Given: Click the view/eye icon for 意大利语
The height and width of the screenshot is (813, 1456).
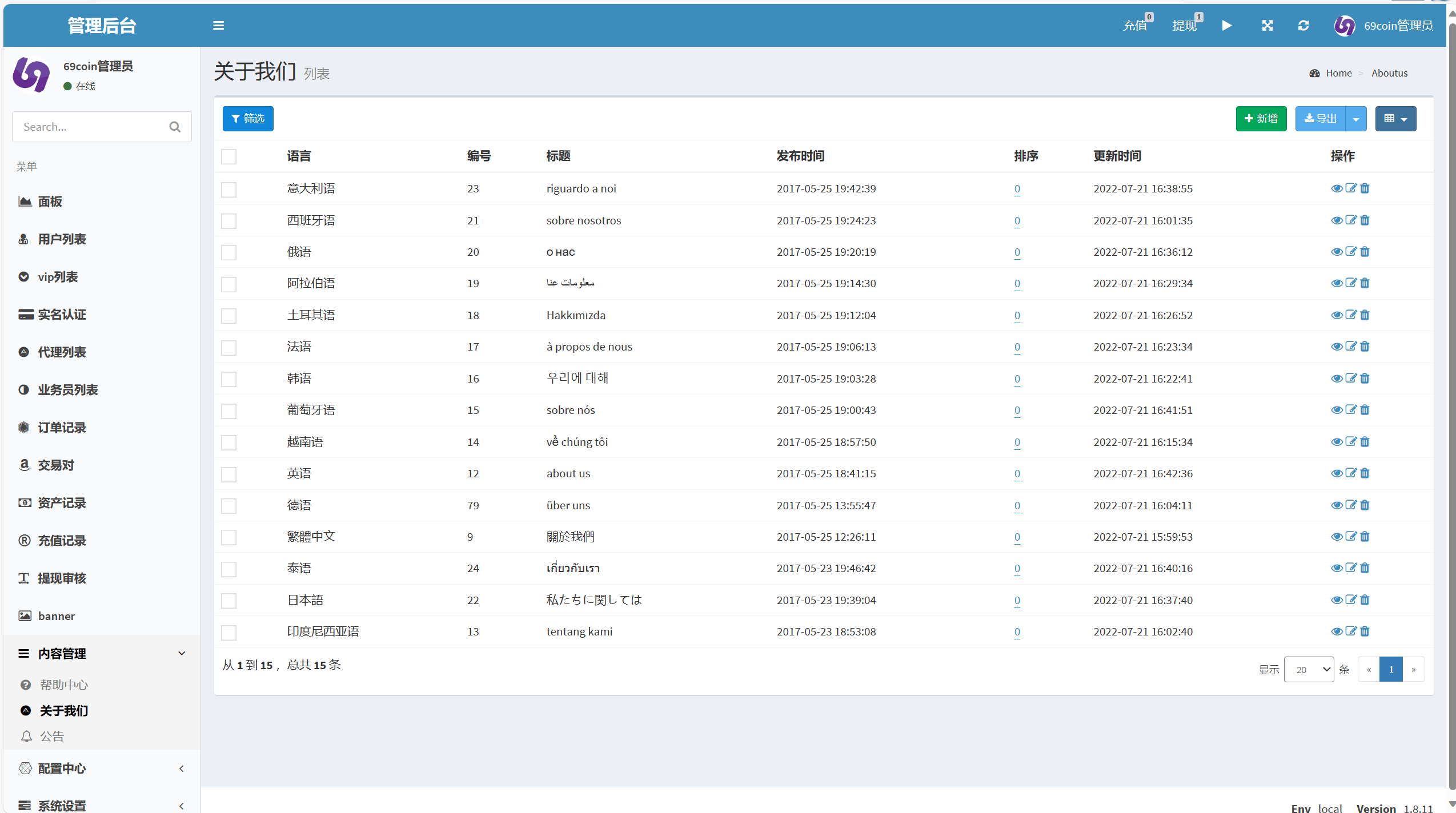Looking at the screenshot, I should (x=1337, y=188).
